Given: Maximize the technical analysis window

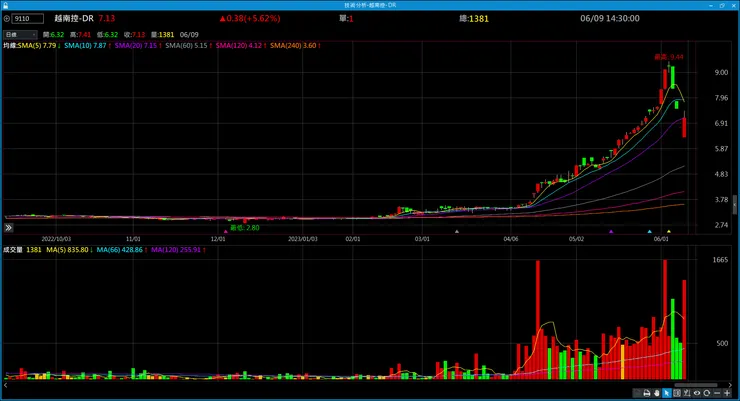Looking at the screenshot, I should coord(722,5).
